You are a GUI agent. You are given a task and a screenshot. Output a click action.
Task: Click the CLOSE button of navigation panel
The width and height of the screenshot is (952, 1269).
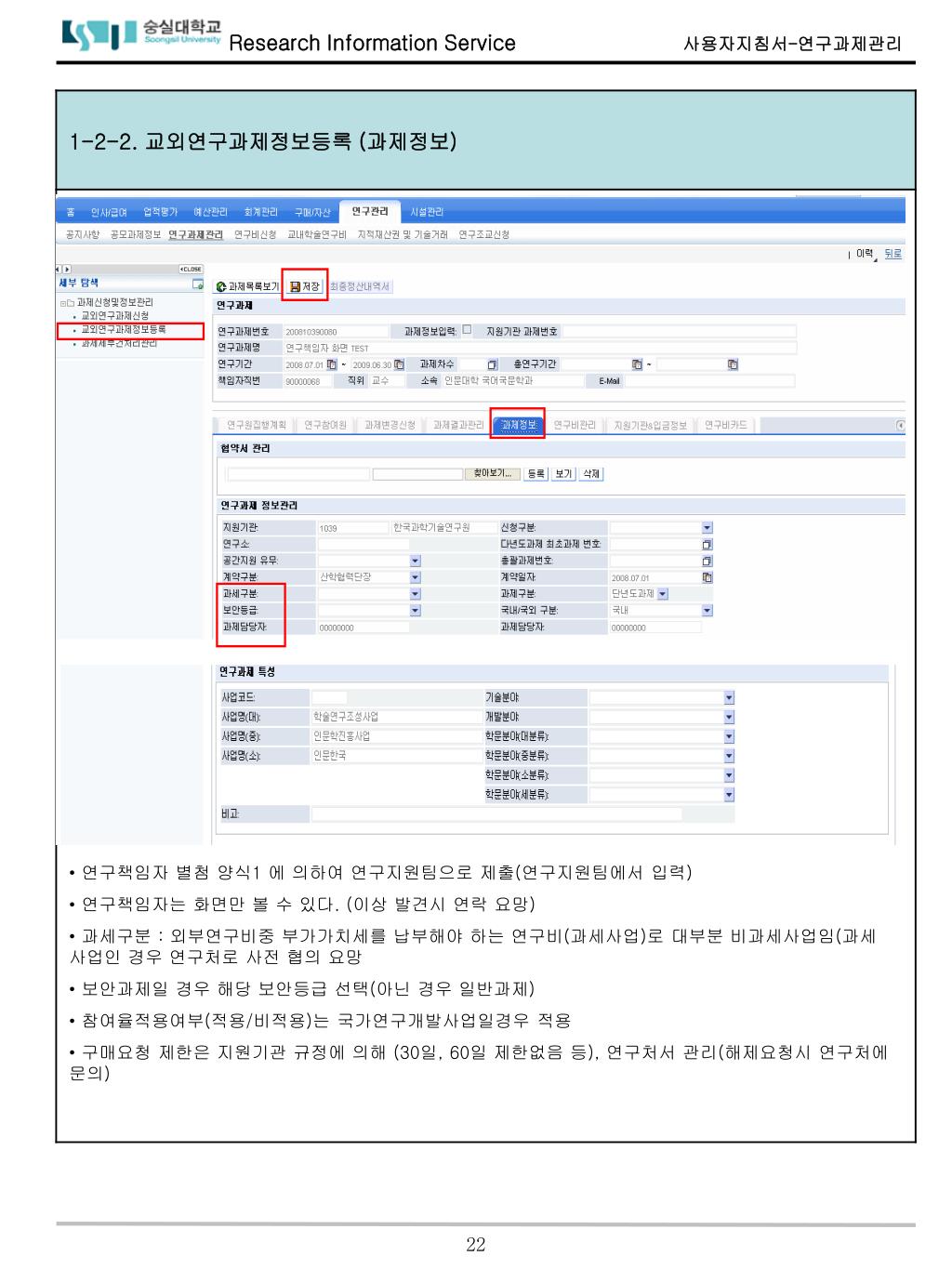coord(191,269)
